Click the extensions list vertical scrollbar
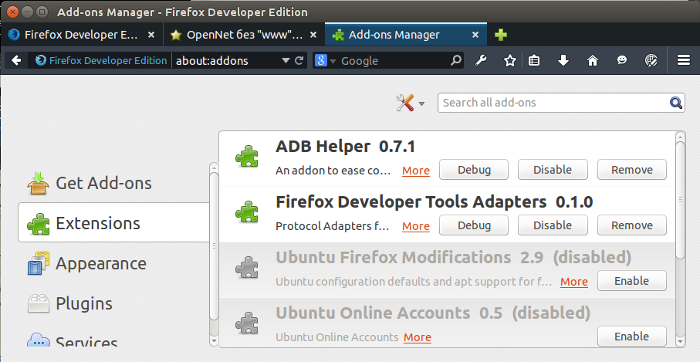 point(680,200)
